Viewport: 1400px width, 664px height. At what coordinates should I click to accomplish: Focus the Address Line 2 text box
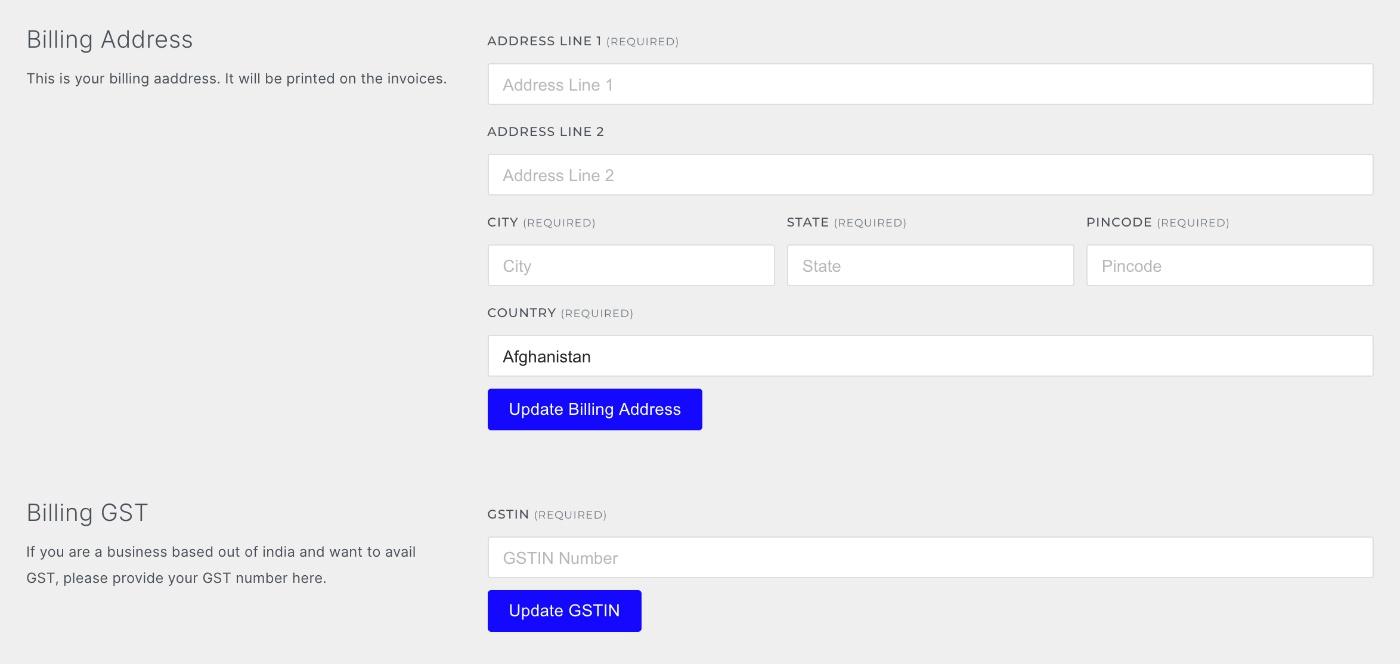point(930,175)
